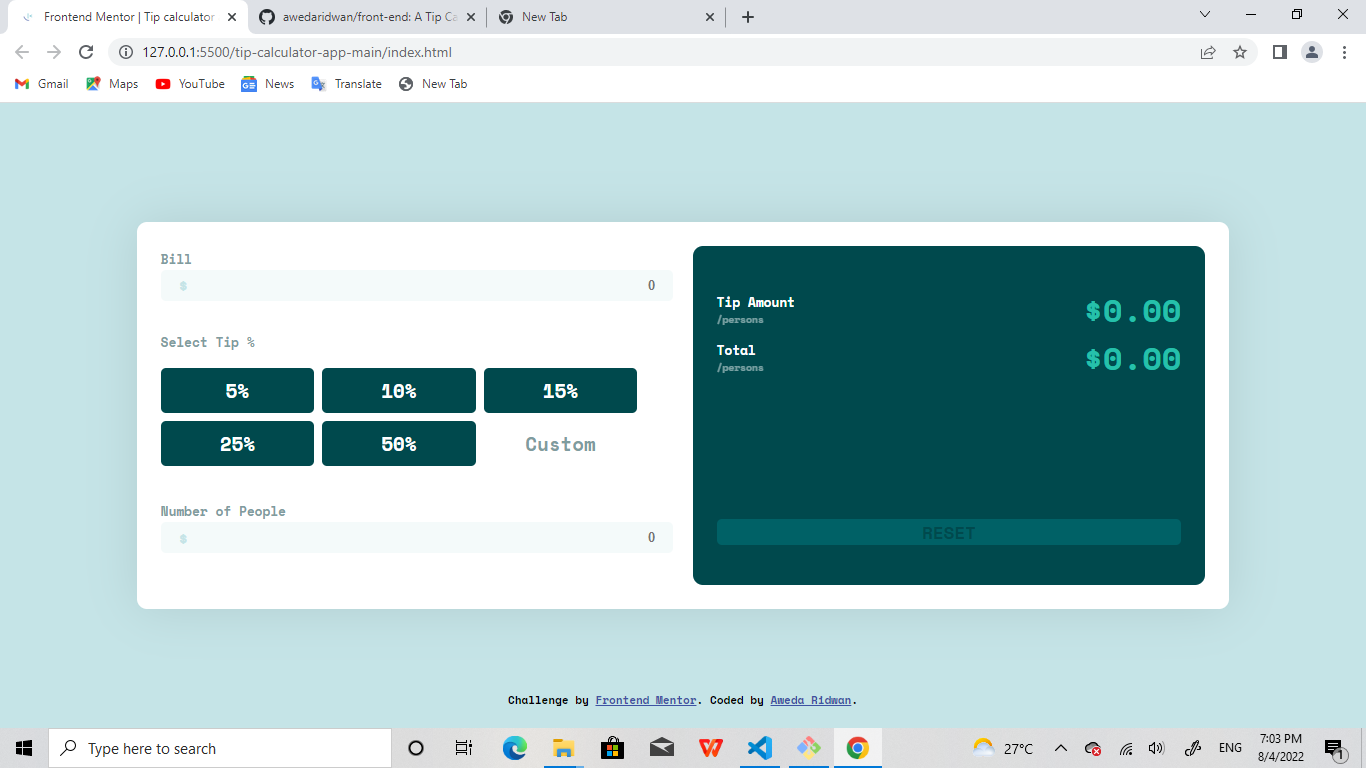The height and width of the screenshot is (768, 1366).
Task: Reload the page with the refresh icon
Action: click(86, 52)
